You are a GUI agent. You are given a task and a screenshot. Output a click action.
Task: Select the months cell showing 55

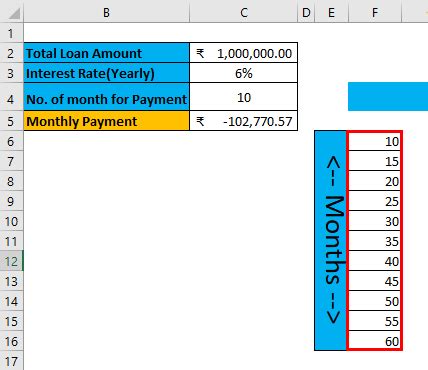point(375,321)
